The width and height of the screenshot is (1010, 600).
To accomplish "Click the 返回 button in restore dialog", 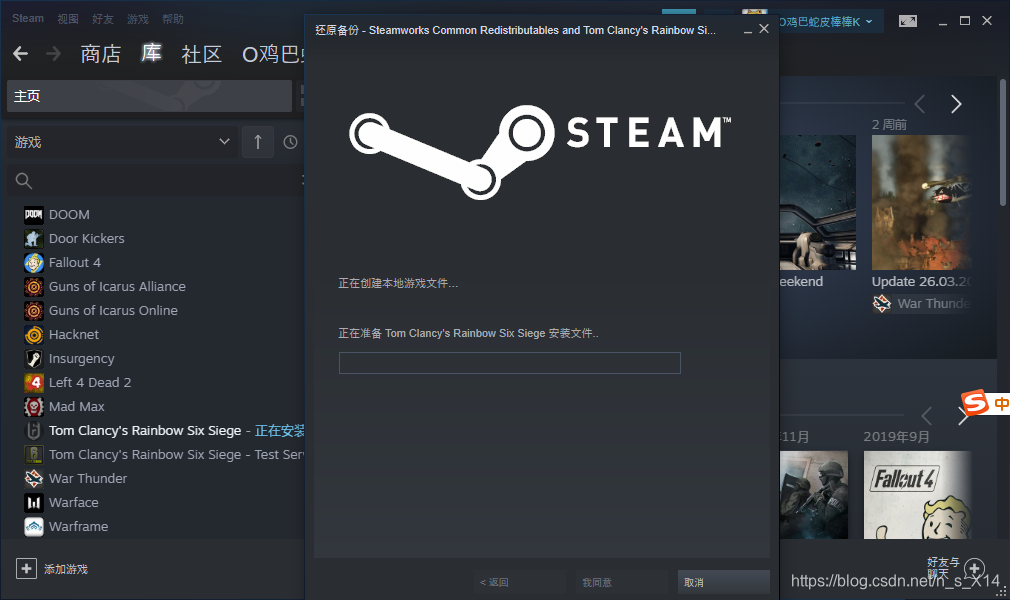I will [x=520, y=582].
